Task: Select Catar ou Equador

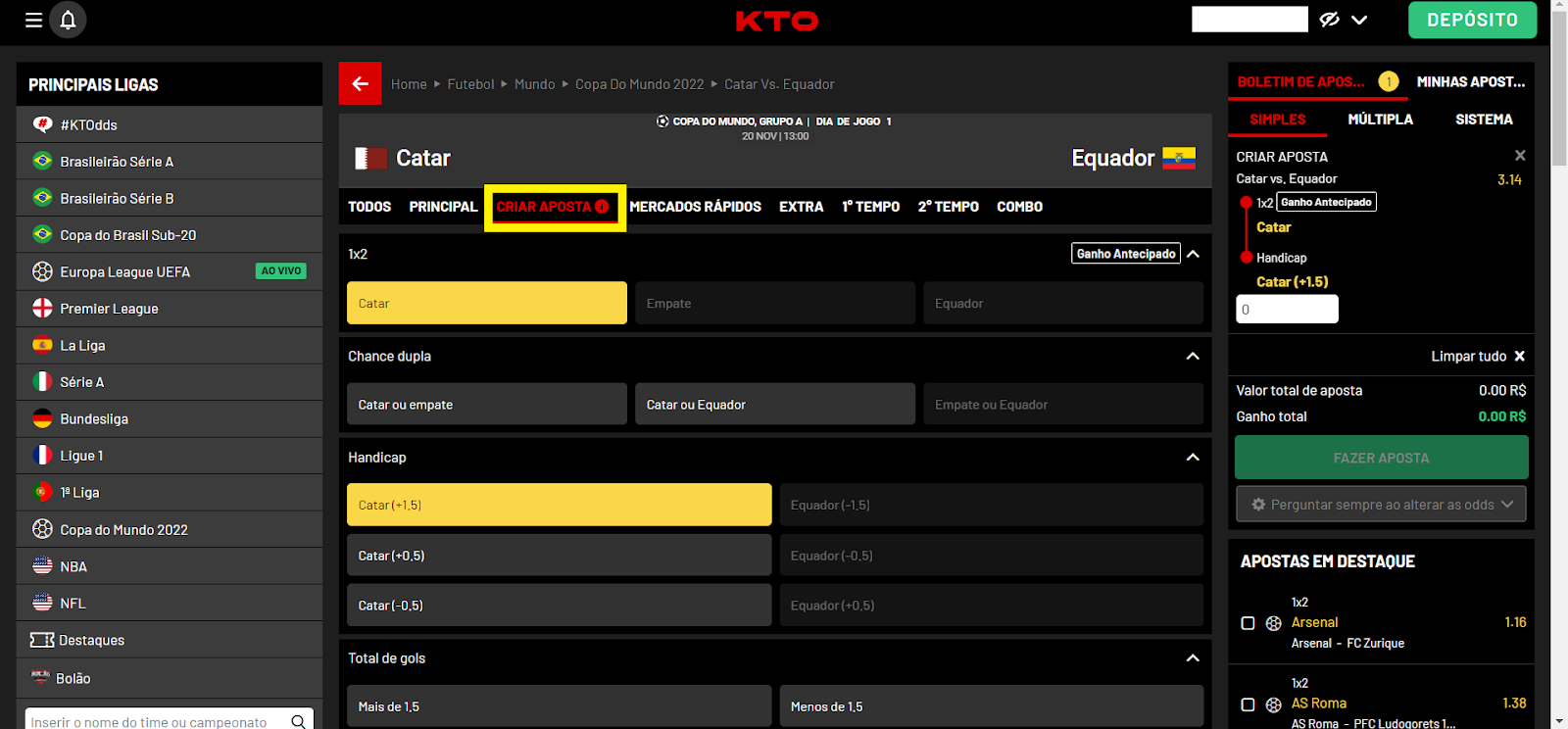Action: (x=775, y=404)
